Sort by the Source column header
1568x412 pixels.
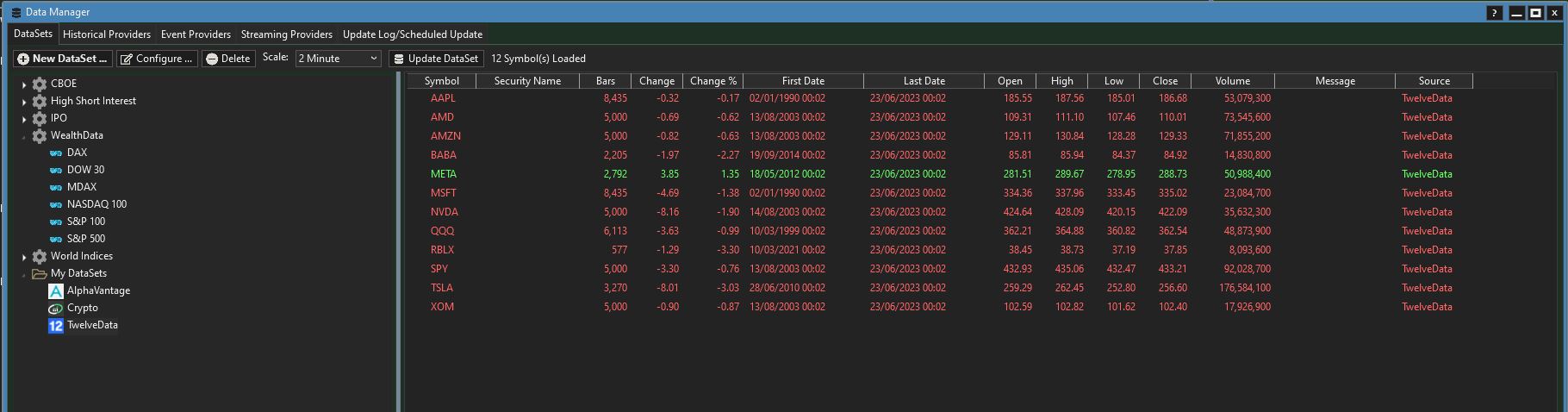[1434, 81]
